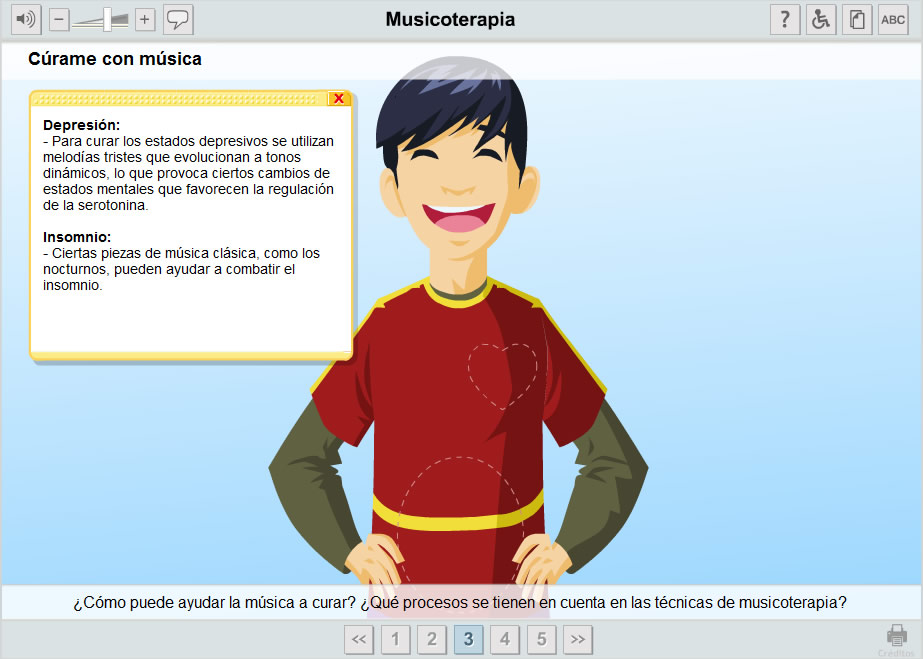Go to the previous page arrow

(359, 639)
